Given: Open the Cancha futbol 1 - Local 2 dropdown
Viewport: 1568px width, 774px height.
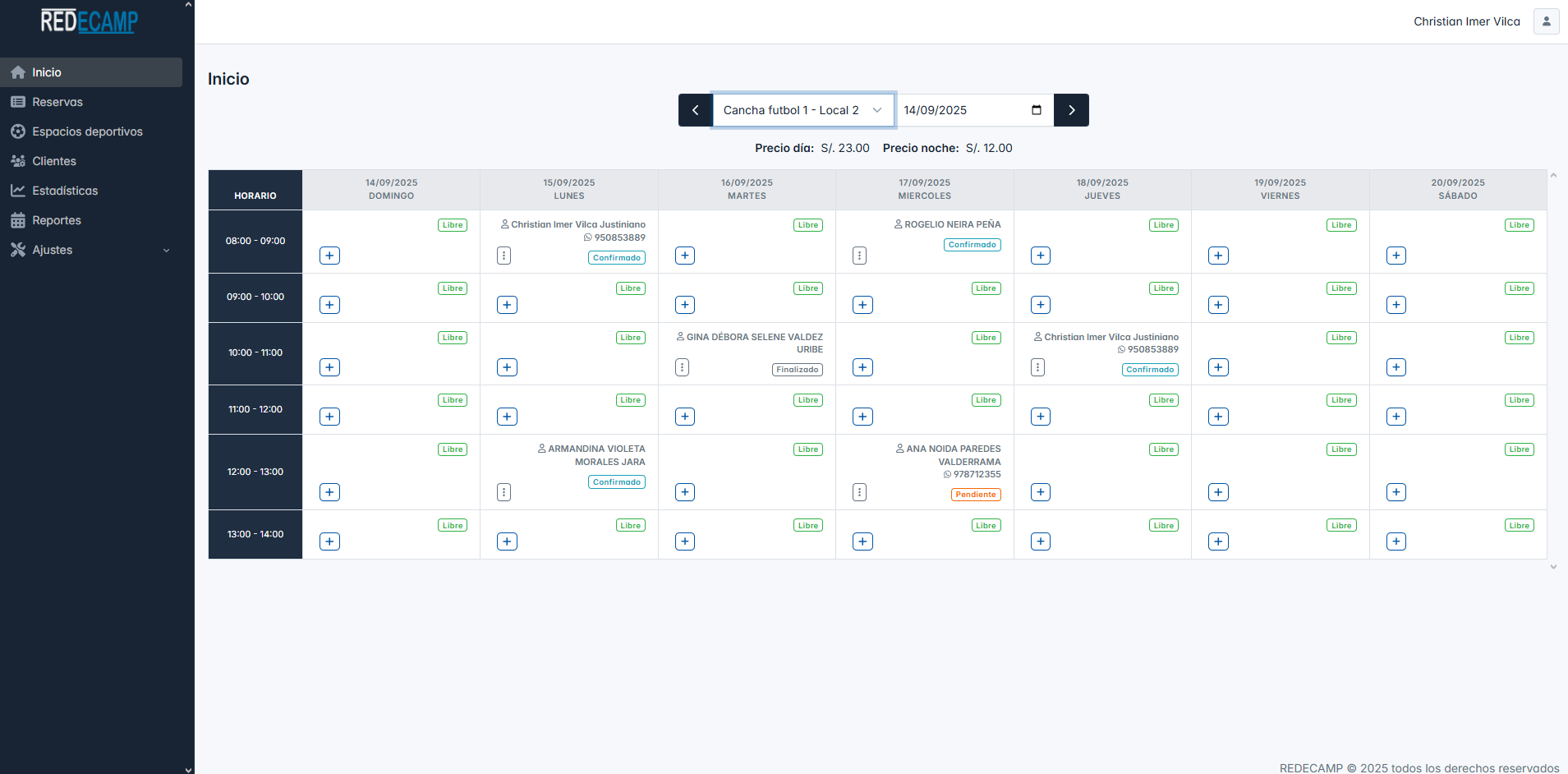Looking at the screenshot, I should click(x=802, y=110).
